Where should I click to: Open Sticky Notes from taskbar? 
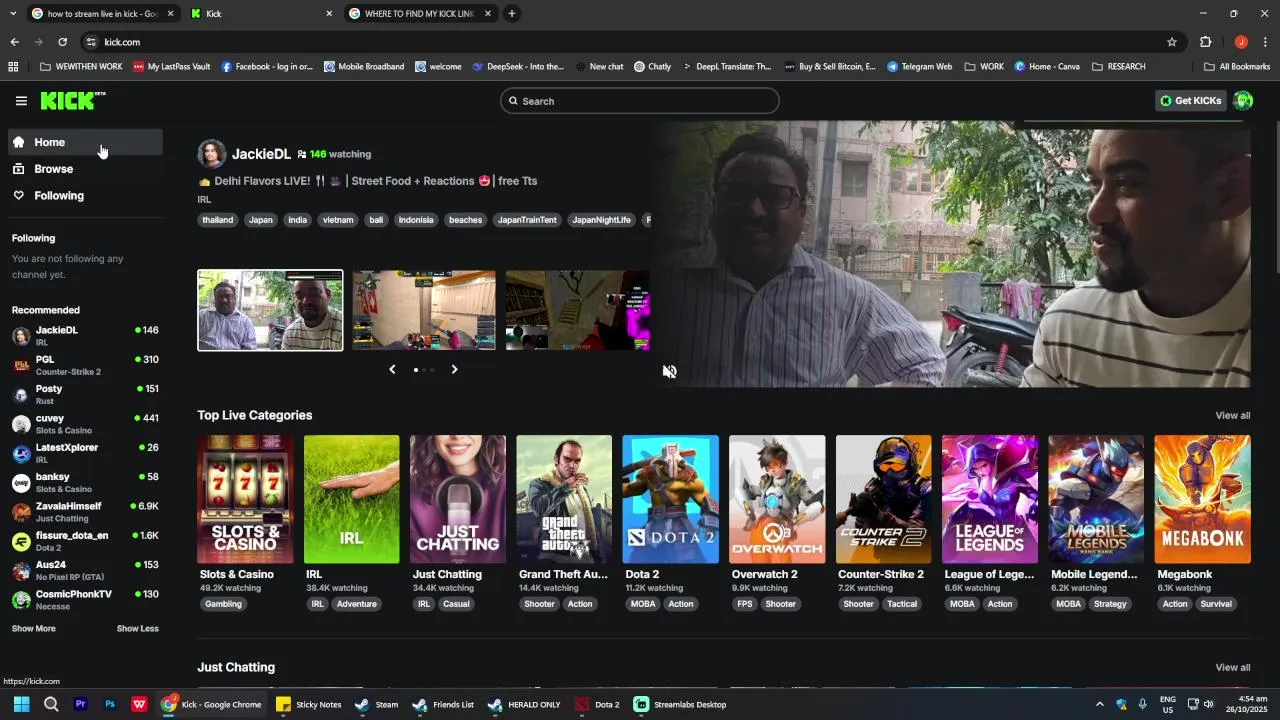(309, 704)
